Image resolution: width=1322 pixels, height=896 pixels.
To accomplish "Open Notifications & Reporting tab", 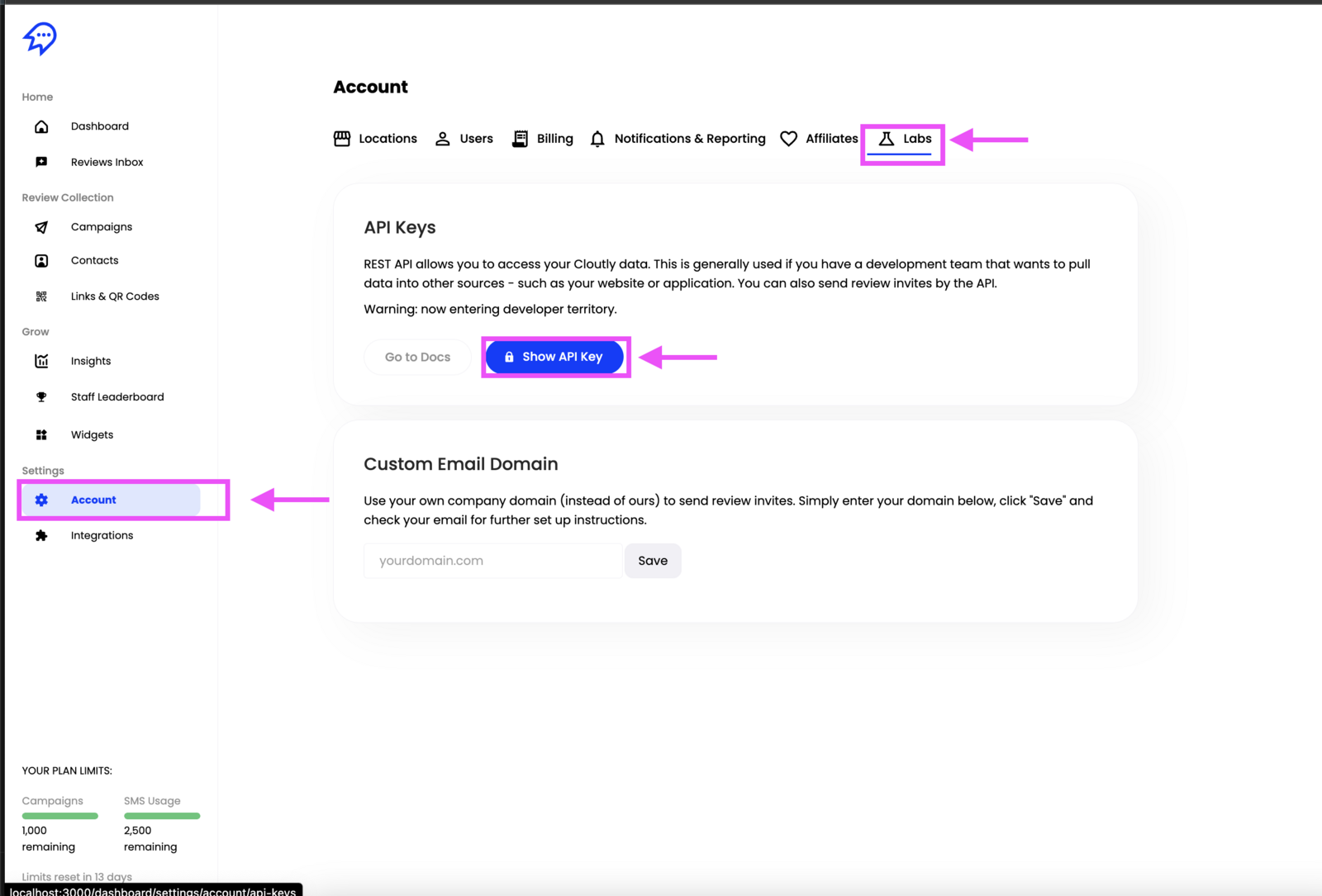I will (x=678, y=139).
